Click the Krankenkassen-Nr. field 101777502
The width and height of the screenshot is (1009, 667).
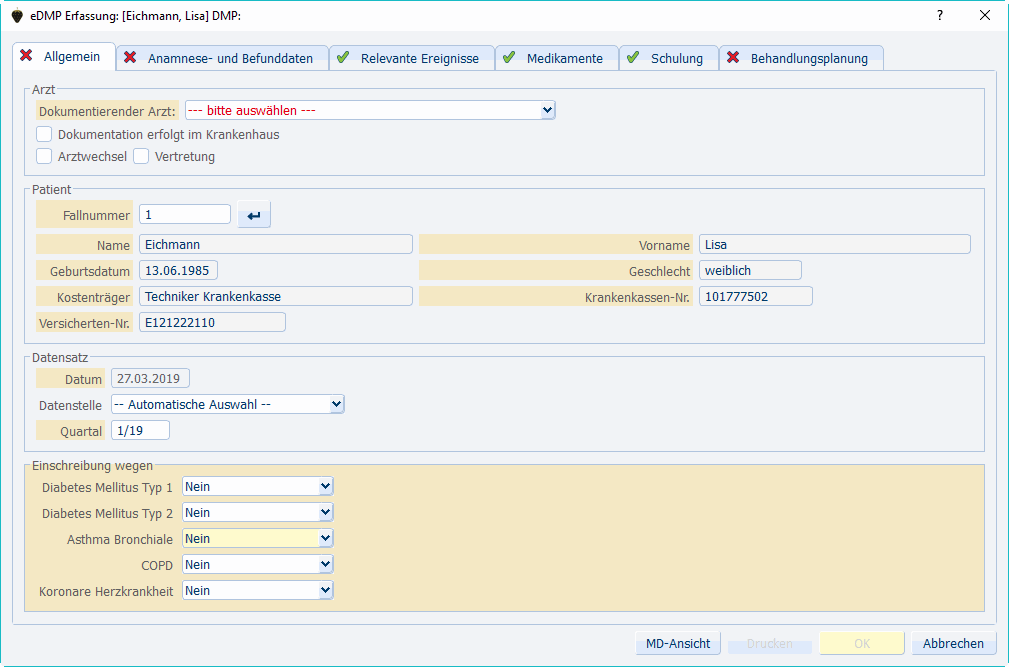[x=755, y=297]
